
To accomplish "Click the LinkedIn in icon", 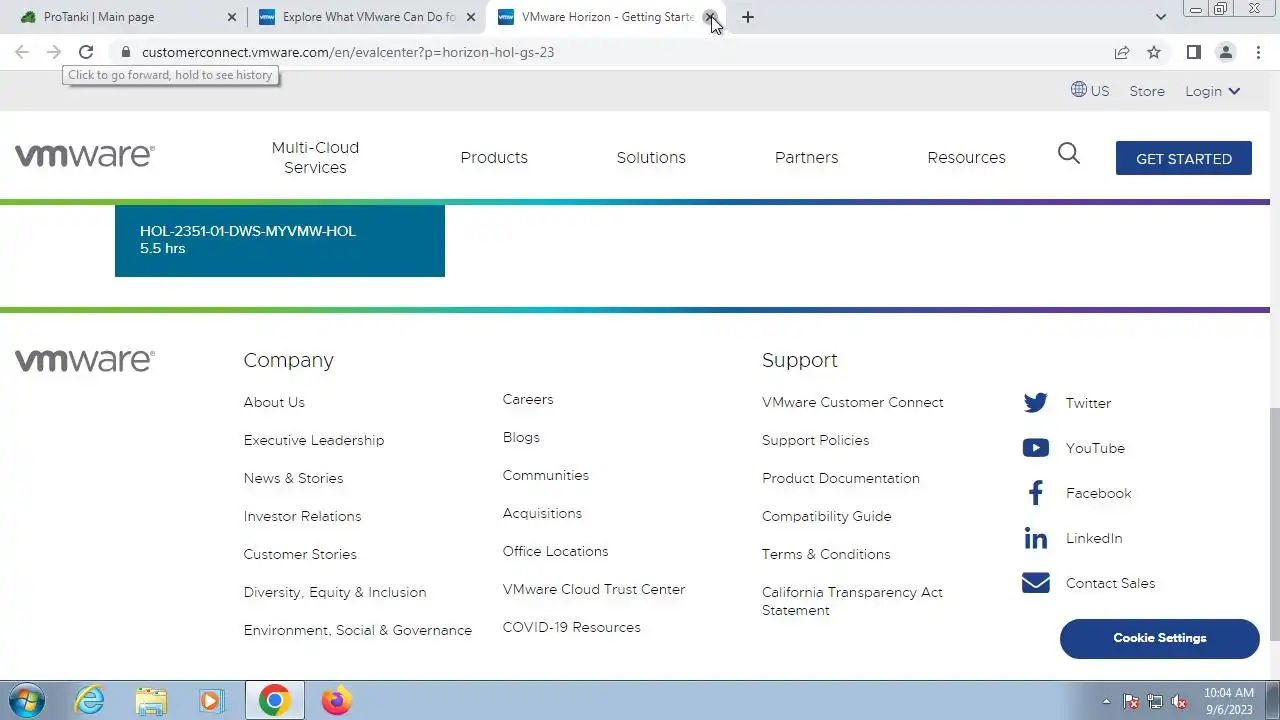I will point(1036,538).
